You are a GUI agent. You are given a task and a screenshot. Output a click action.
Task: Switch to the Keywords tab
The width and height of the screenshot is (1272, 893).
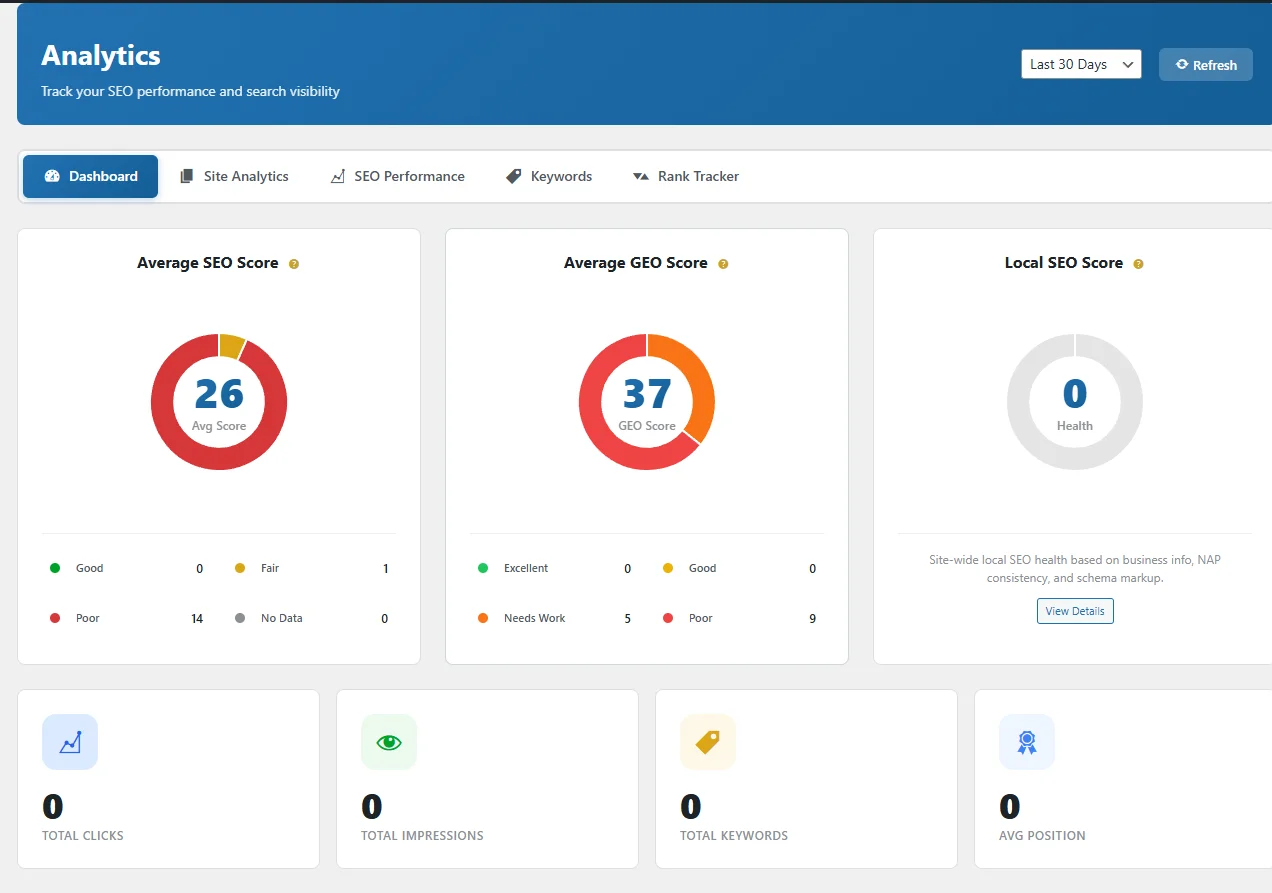pyautogui.click(x=548, y=176)
